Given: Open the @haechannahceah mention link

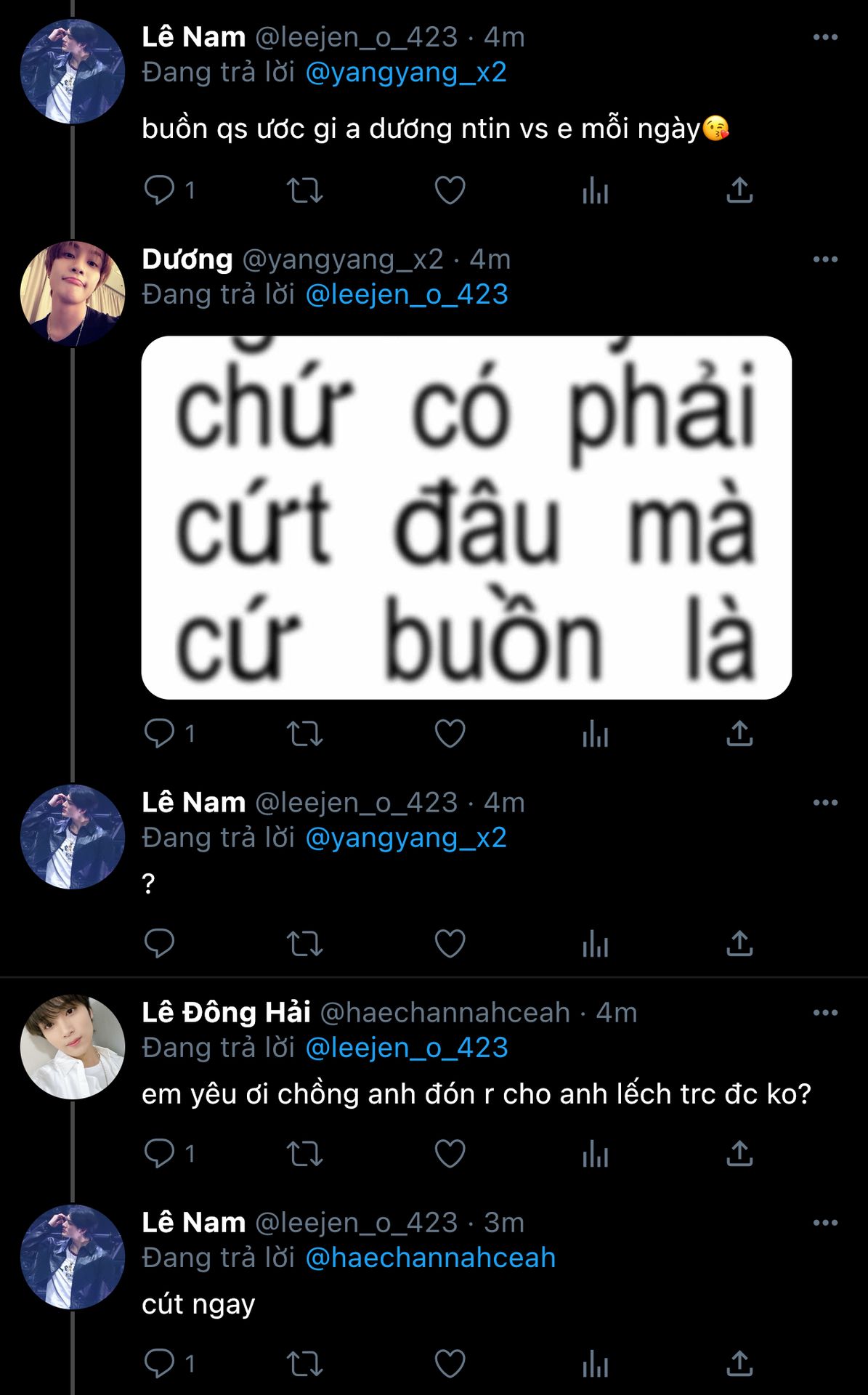Looking at the screenshot, I should click(430, 1258).
